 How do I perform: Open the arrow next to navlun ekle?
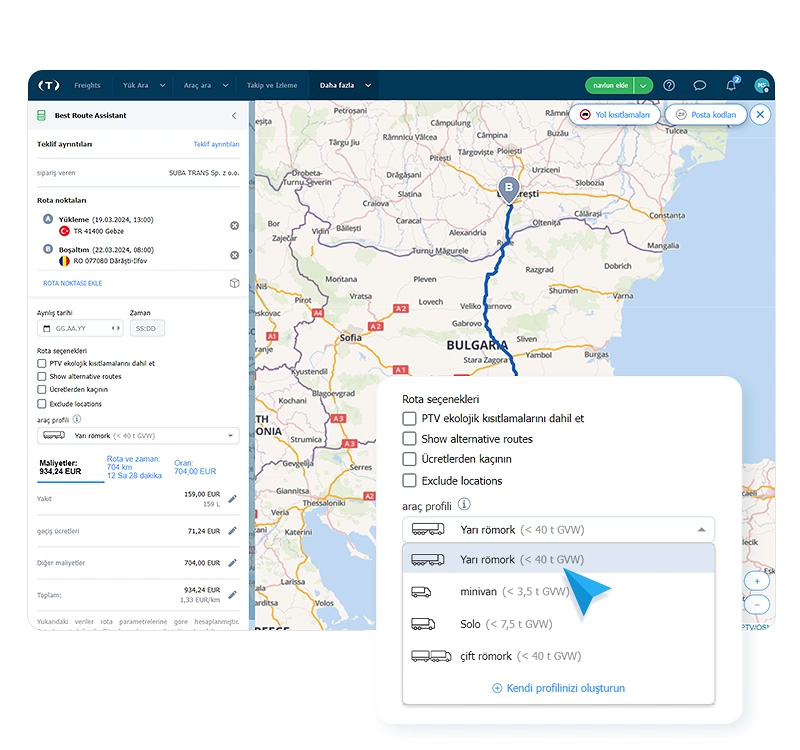point(643,85)
